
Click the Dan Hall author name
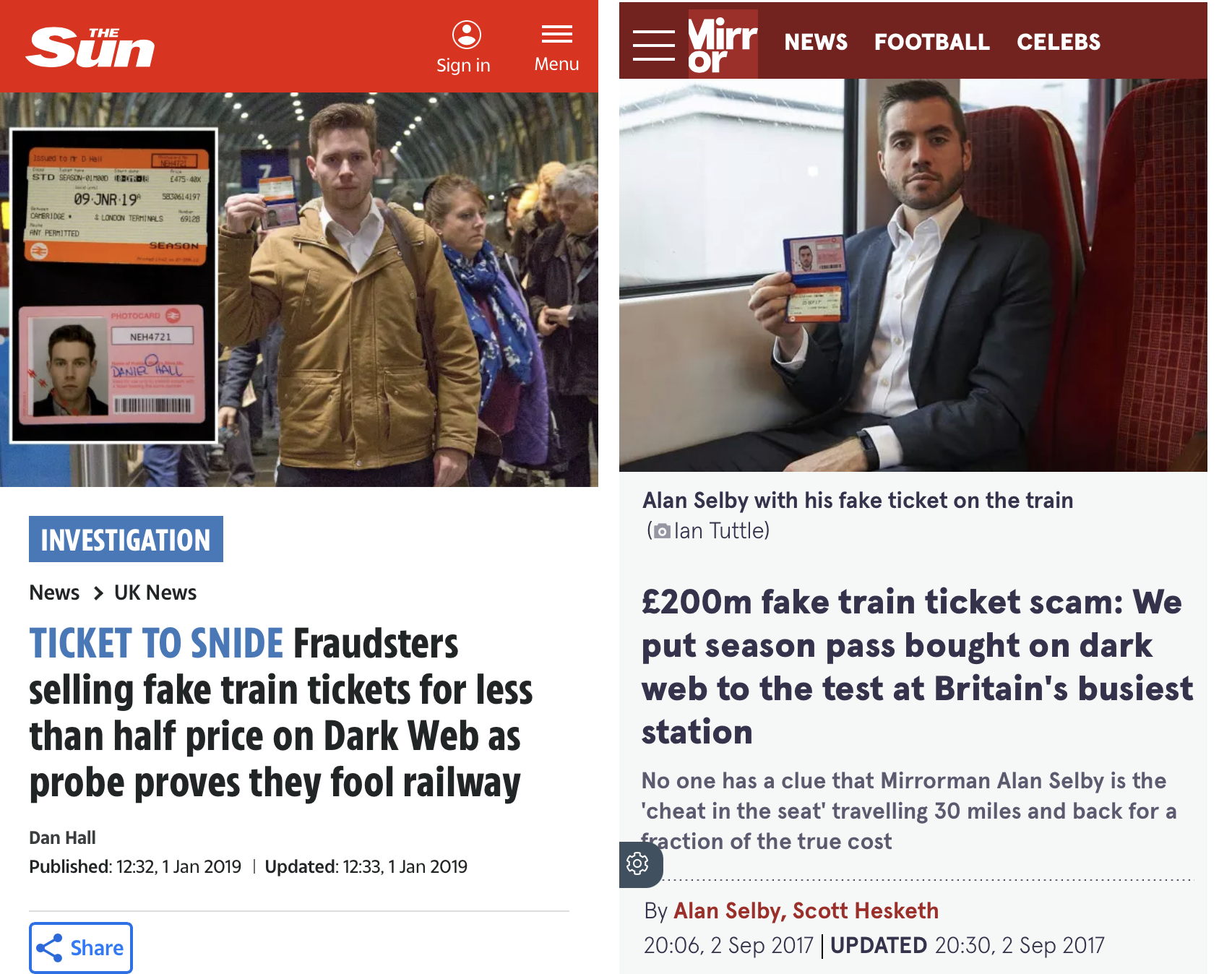tap(62, 838)
